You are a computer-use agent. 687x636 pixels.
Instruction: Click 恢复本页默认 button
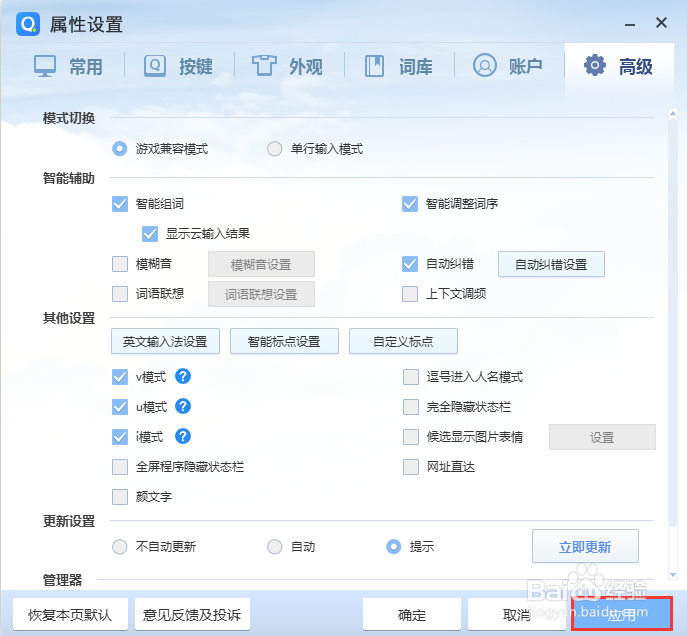coord(70,615)
